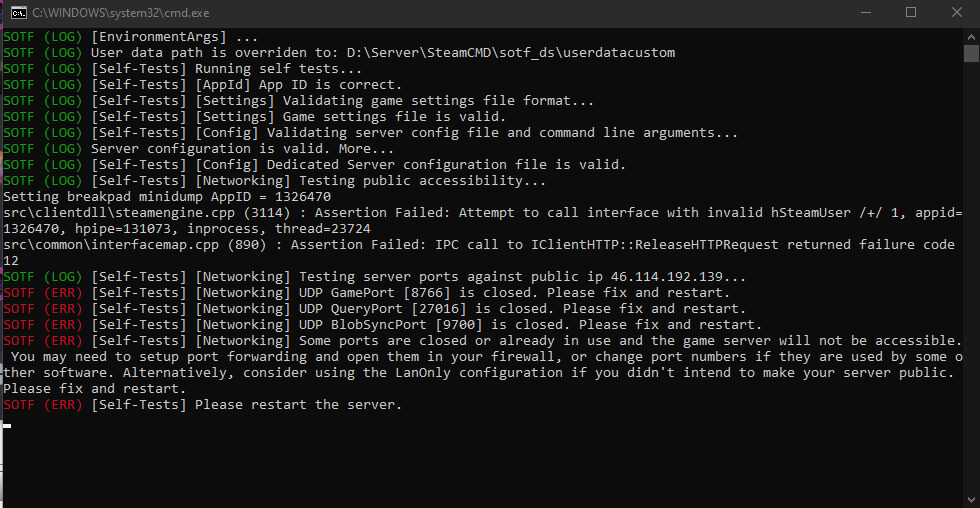
Task: Click the scrollbar up arrow
Action: pyautogui.click(x=971, y=35)
